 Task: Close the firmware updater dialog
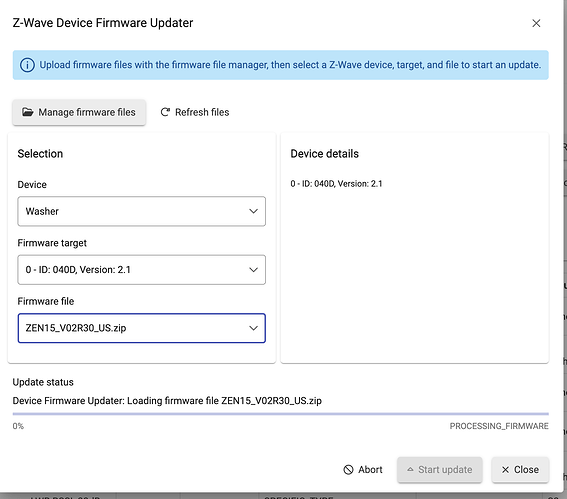[x=520, y=470]
